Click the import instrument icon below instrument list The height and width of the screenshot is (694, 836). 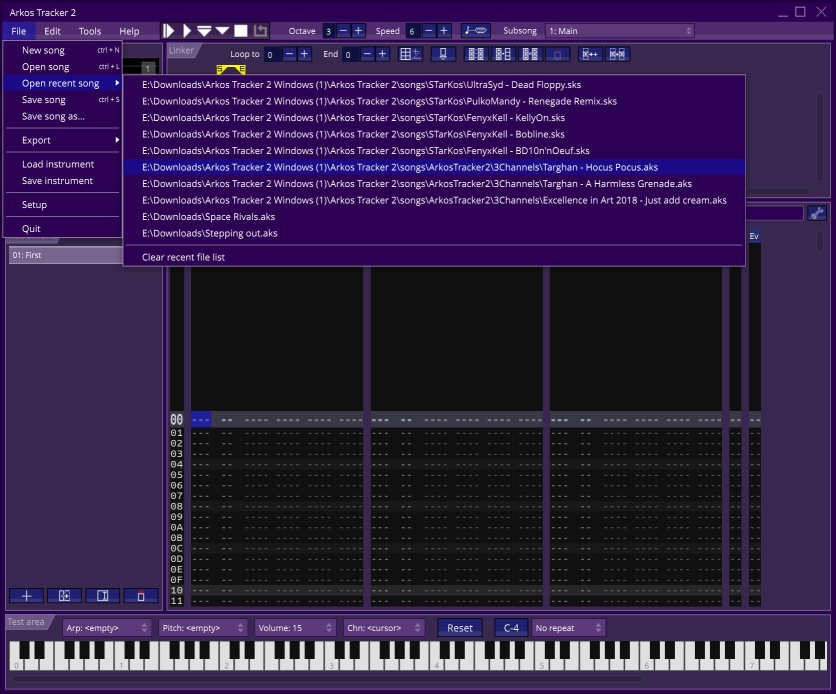pyautogui.click(x=65, y=595)
